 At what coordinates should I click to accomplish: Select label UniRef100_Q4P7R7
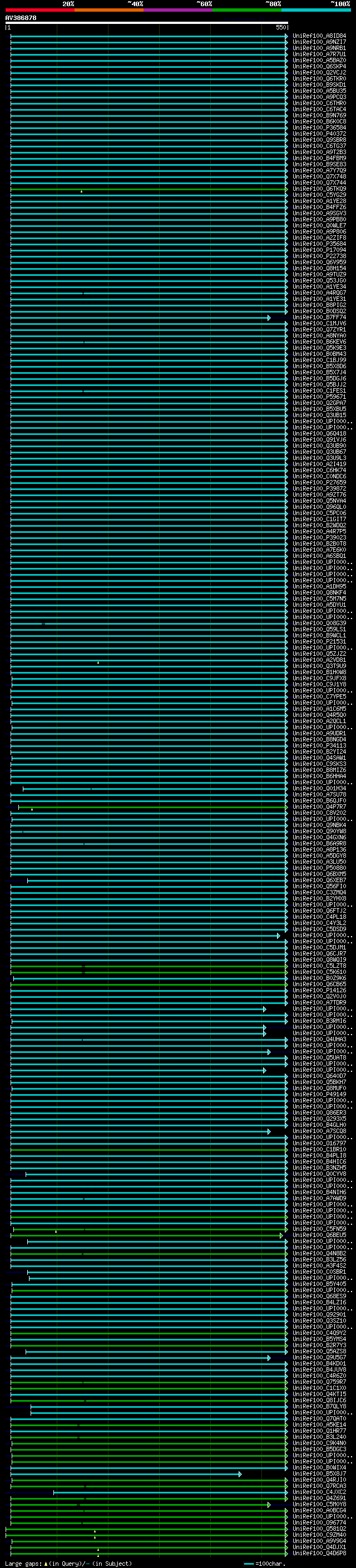(319, 807)
